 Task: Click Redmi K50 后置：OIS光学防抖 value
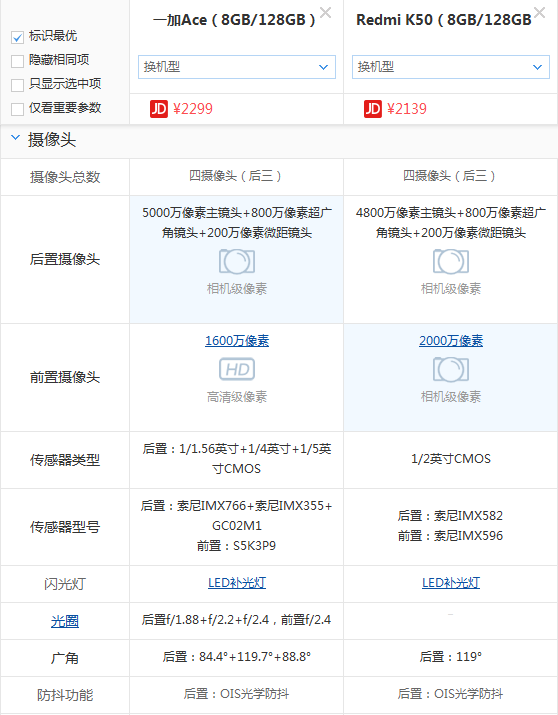(451, 694)
